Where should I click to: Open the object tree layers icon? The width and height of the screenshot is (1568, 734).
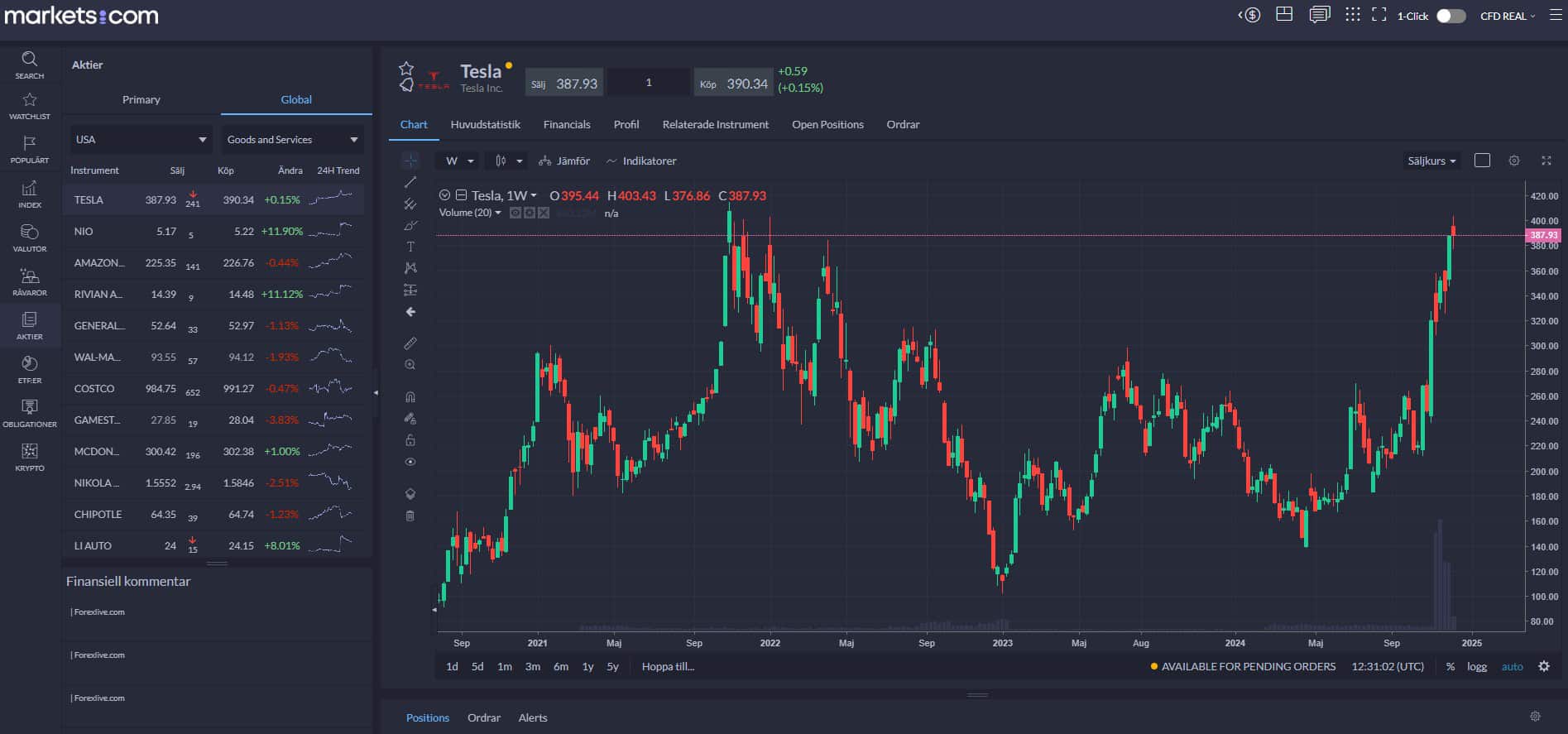pyautogui.click(x=410, y=494)
